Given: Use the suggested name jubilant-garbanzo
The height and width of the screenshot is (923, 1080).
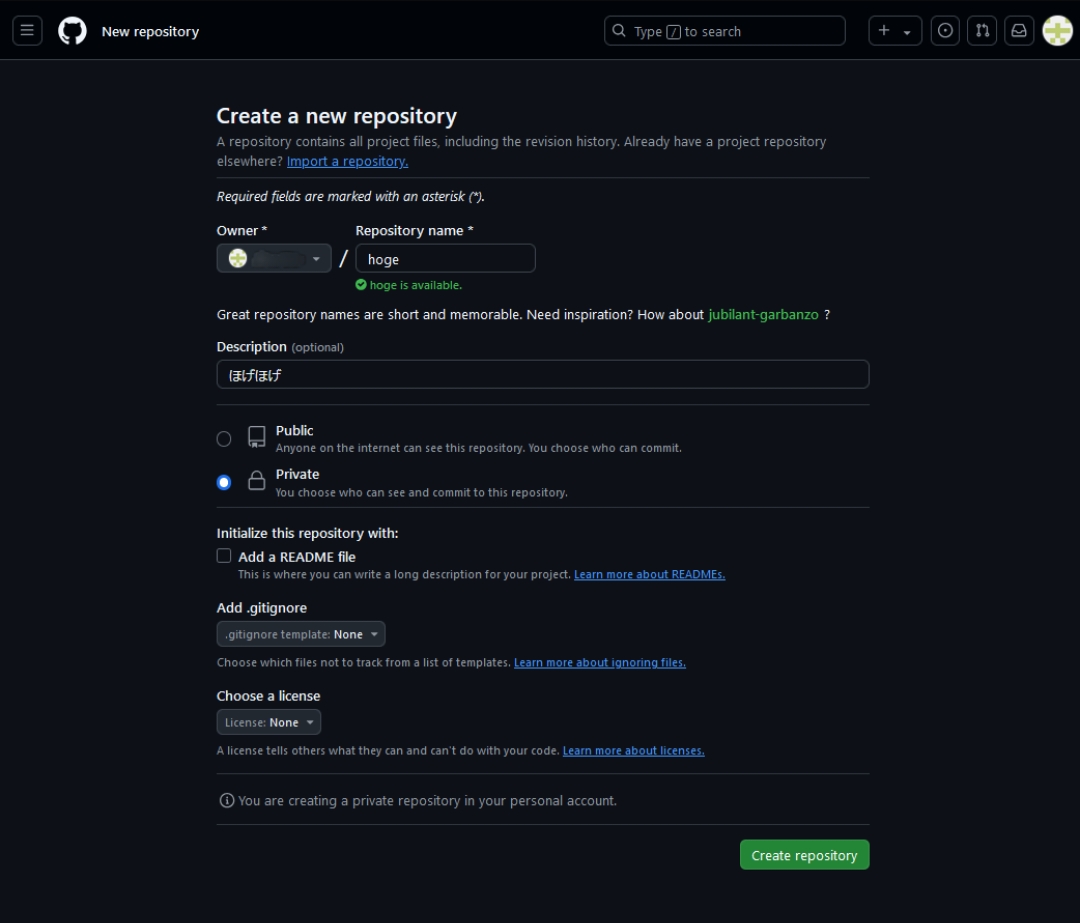Looking at the screenshot, I should click(x=763, y=314).
